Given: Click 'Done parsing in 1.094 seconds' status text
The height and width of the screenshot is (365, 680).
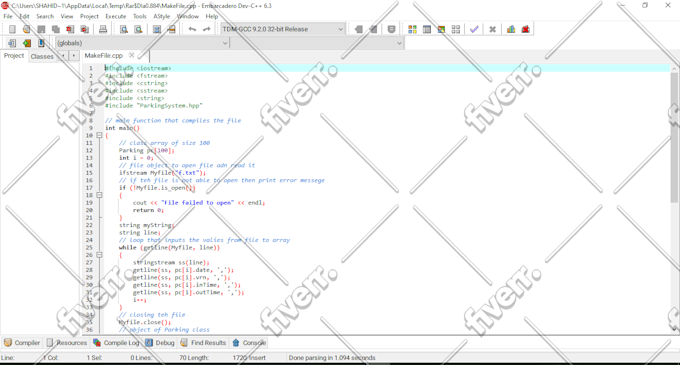Looking at the screenshot, I should point(332,358).
